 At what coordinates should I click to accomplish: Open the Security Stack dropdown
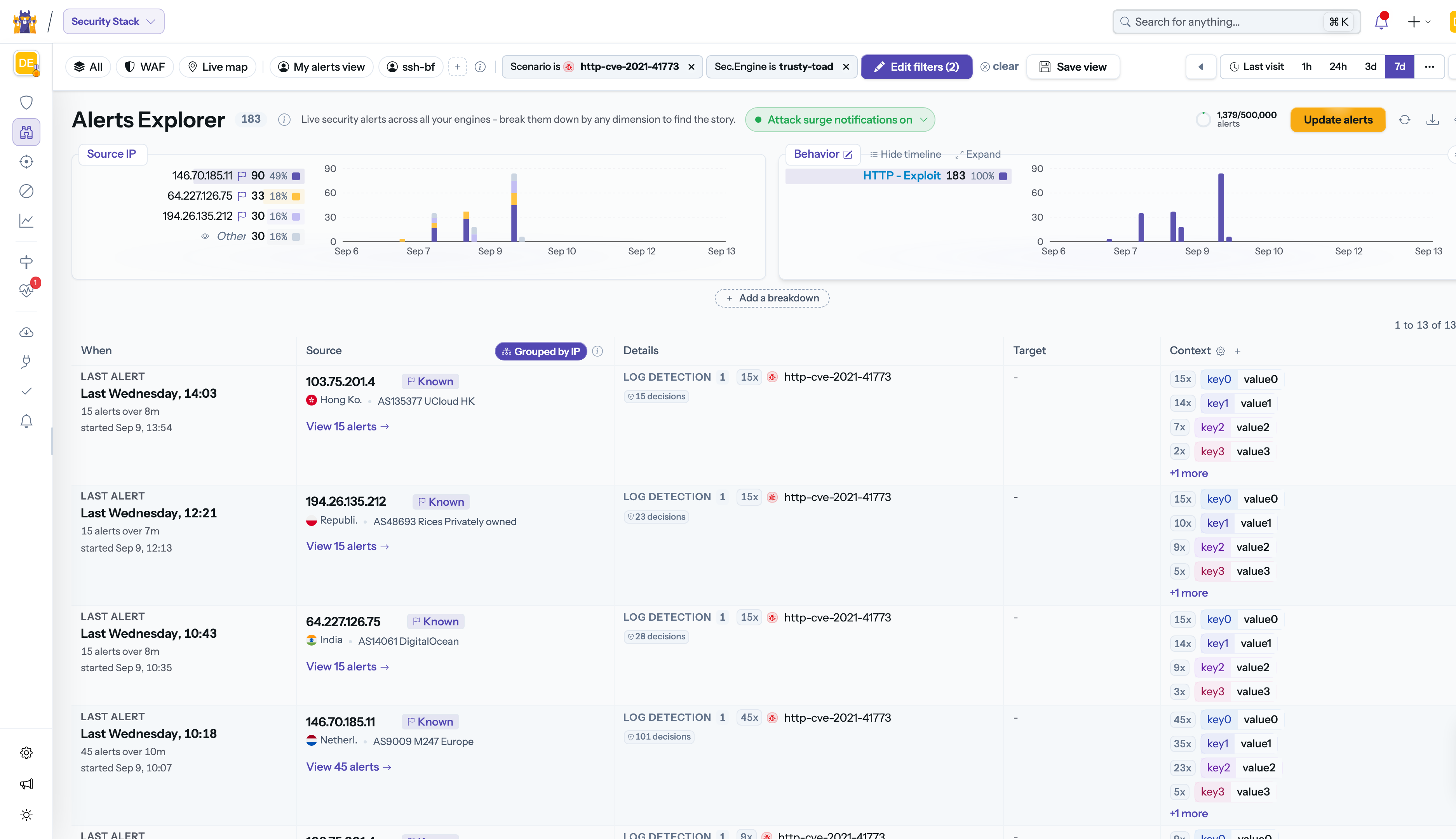[113, 21]
